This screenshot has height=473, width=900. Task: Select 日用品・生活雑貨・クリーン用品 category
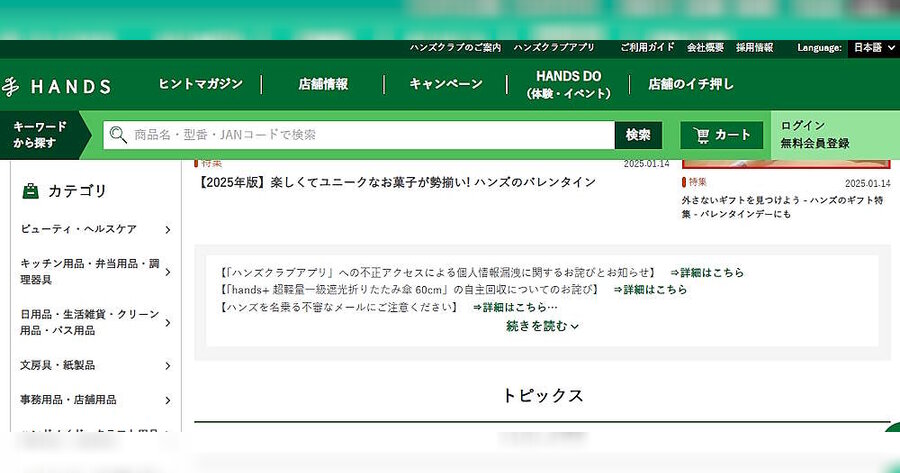point(90,322)
